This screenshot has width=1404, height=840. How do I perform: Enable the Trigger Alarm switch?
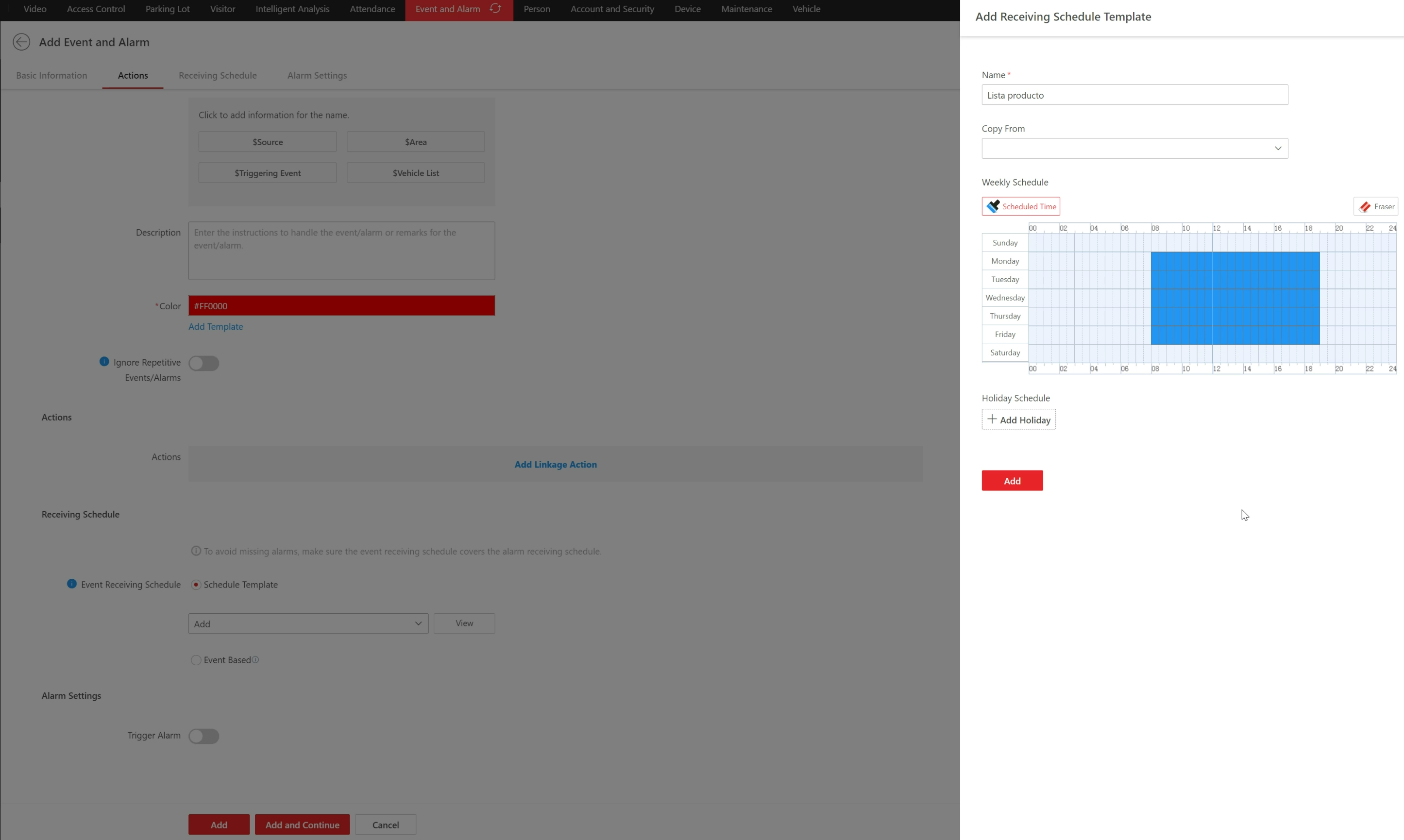[x=204, y=736]
